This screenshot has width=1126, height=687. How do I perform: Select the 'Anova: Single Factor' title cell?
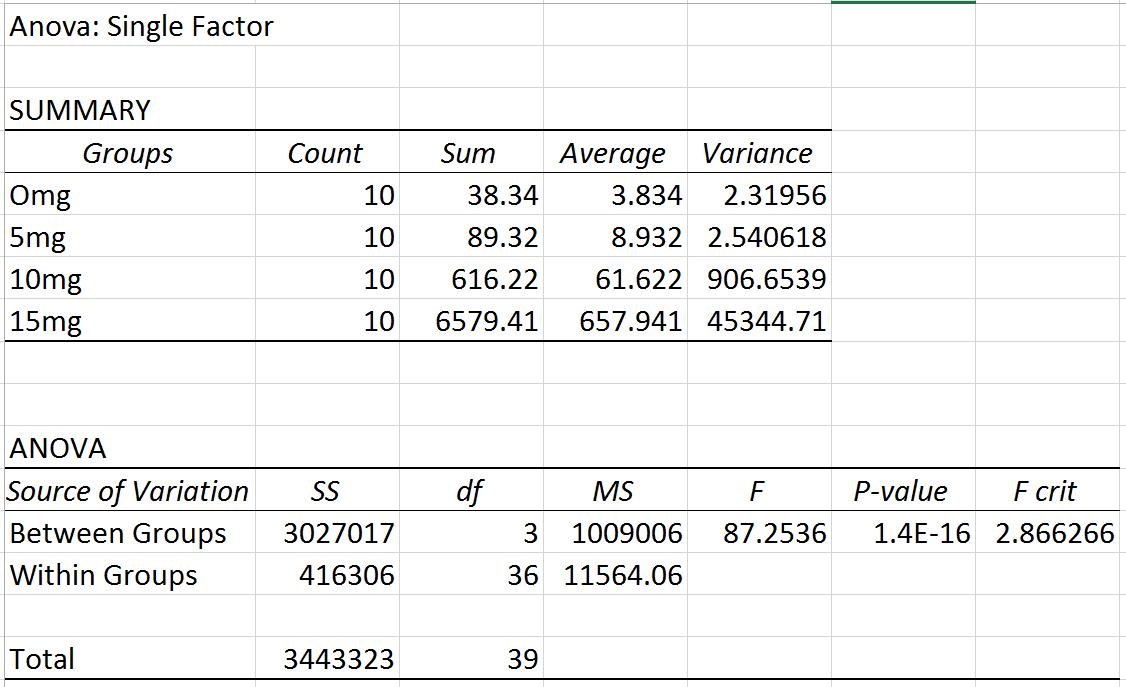pos(140,27)
